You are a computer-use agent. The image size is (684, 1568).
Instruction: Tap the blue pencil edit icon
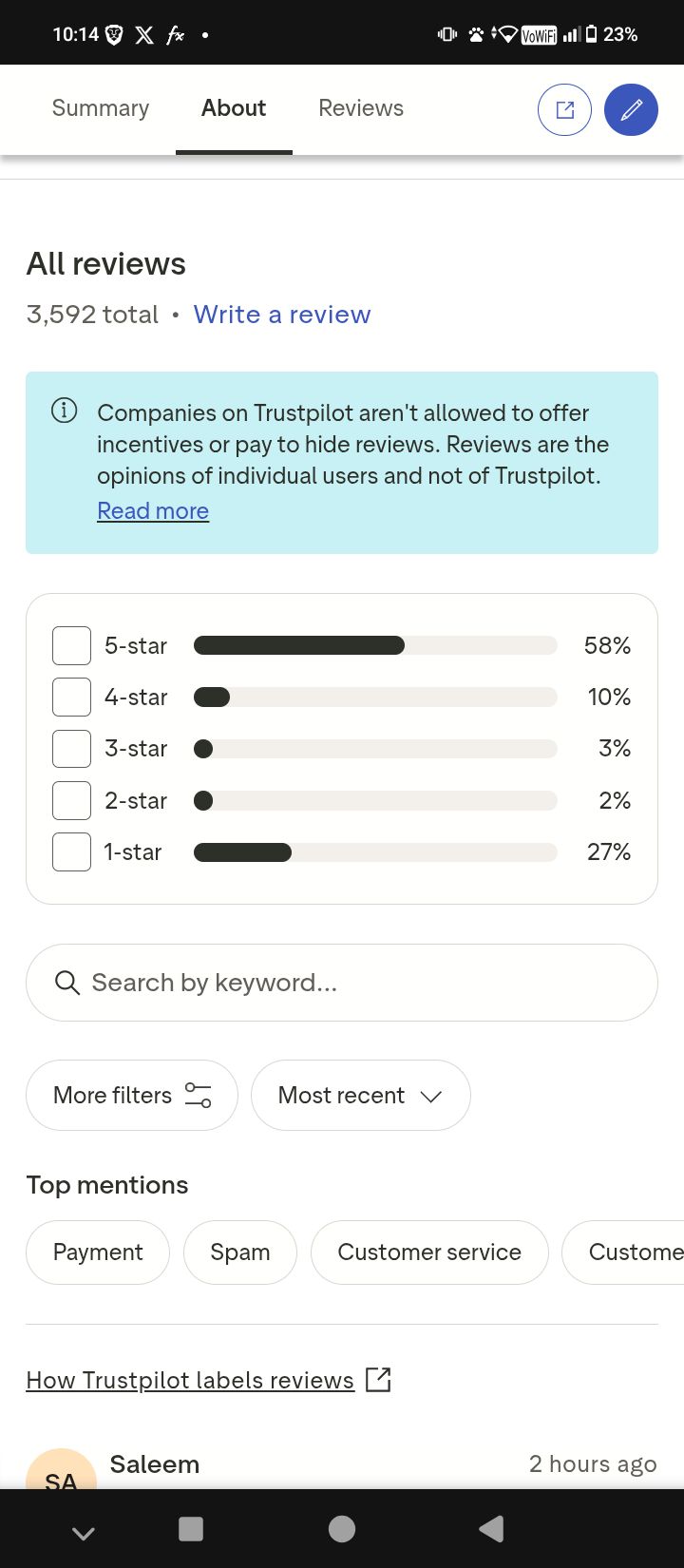point(631,109)
